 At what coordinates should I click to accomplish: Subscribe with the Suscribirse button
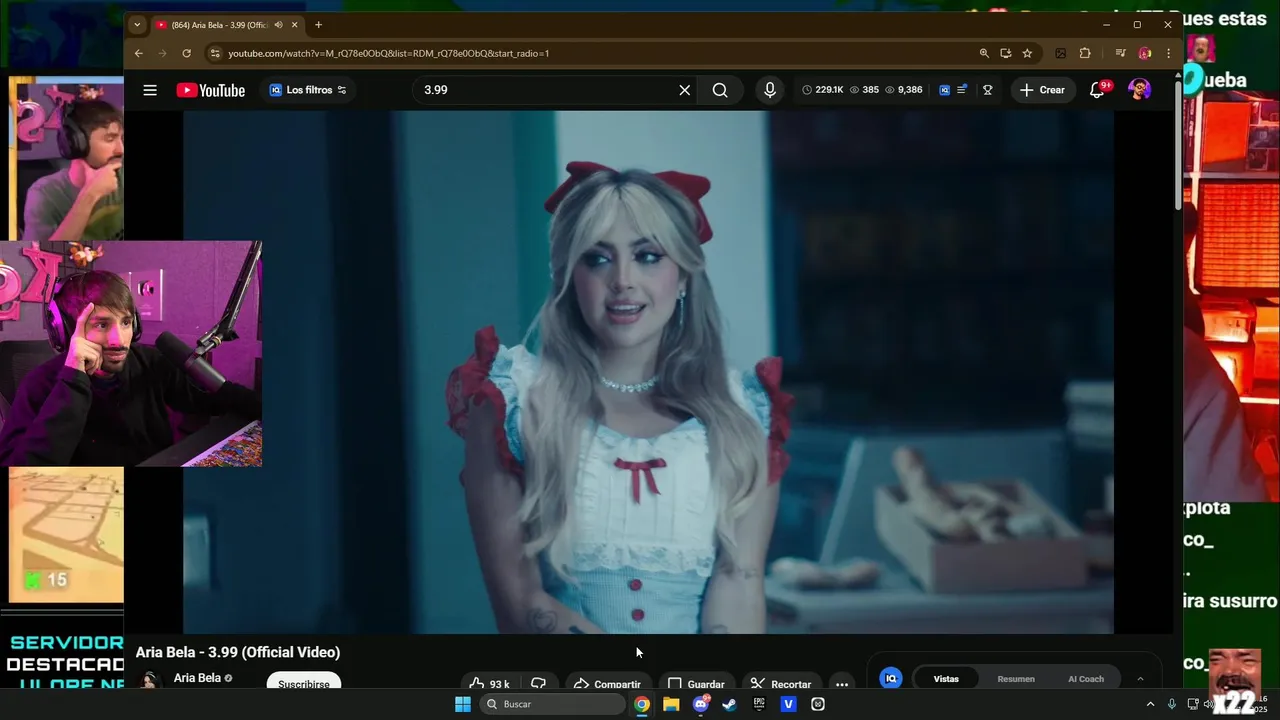pyautogui.click(x=304, y=682)
